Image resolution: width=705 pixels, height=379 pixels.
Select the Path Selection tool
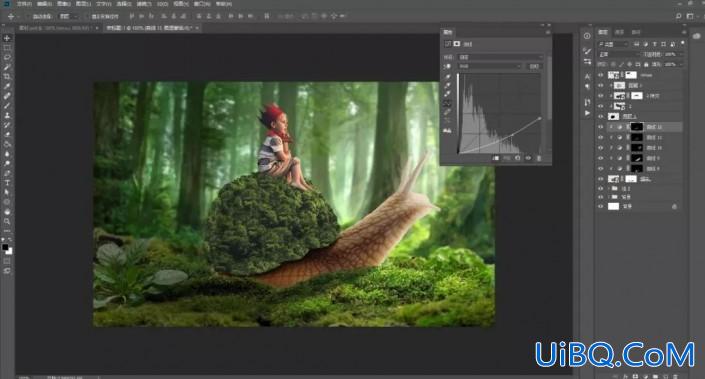[x=7, y=192]
